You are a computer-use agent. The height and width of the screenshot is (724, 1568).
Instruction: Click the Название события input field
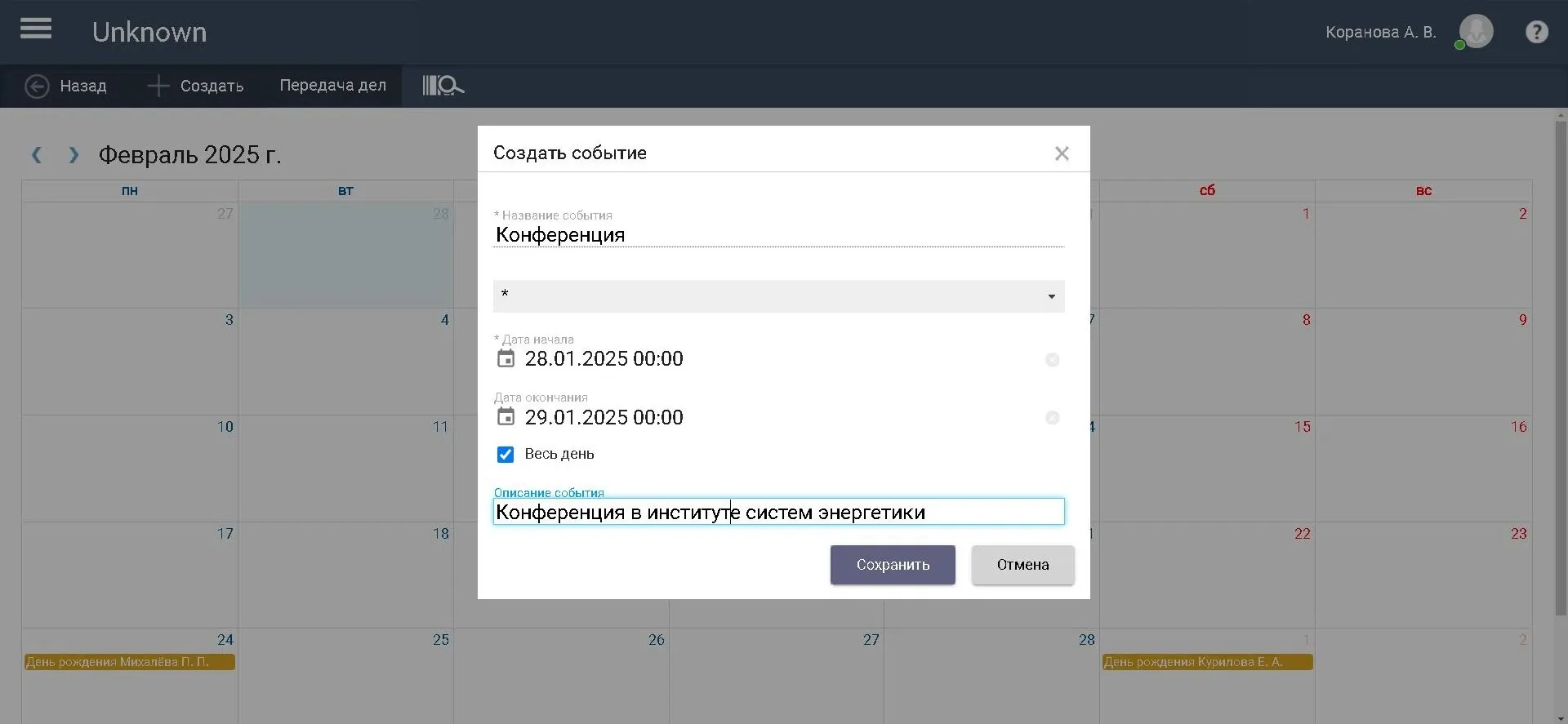tap(778, 235)
